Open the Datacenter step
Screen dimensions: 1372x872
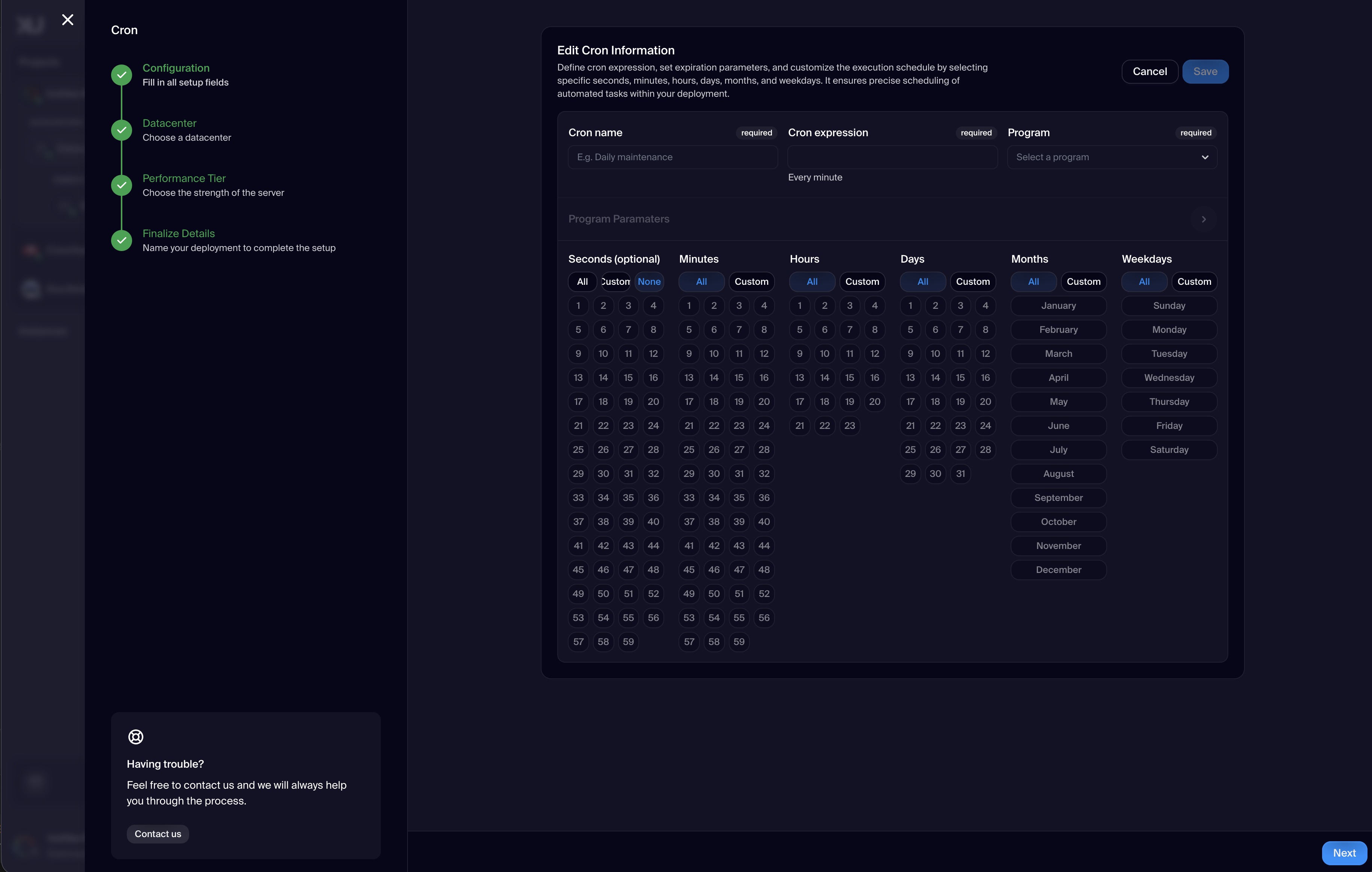coord(169,123)
